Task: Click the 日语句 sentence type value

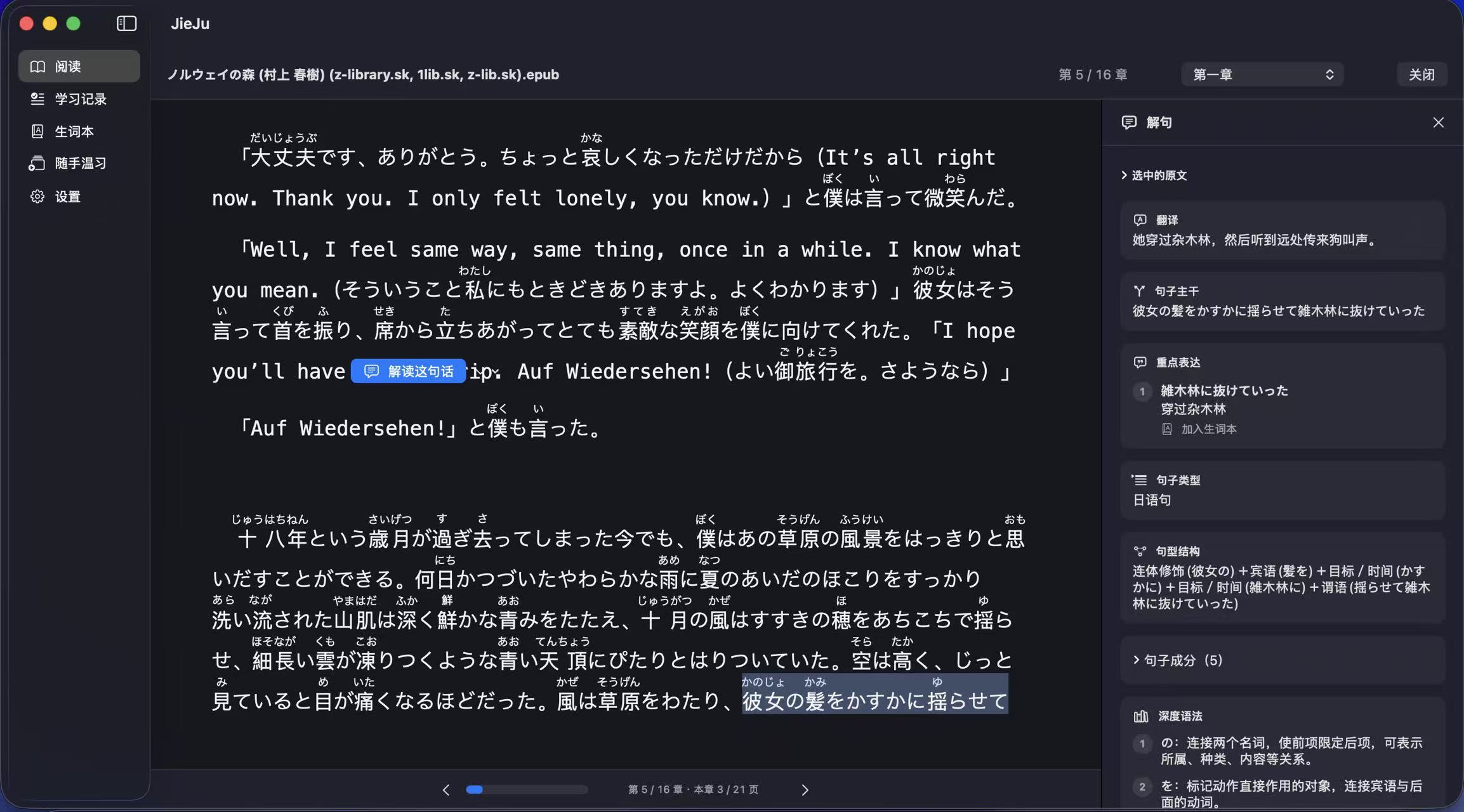Action: coord(1152,500)
